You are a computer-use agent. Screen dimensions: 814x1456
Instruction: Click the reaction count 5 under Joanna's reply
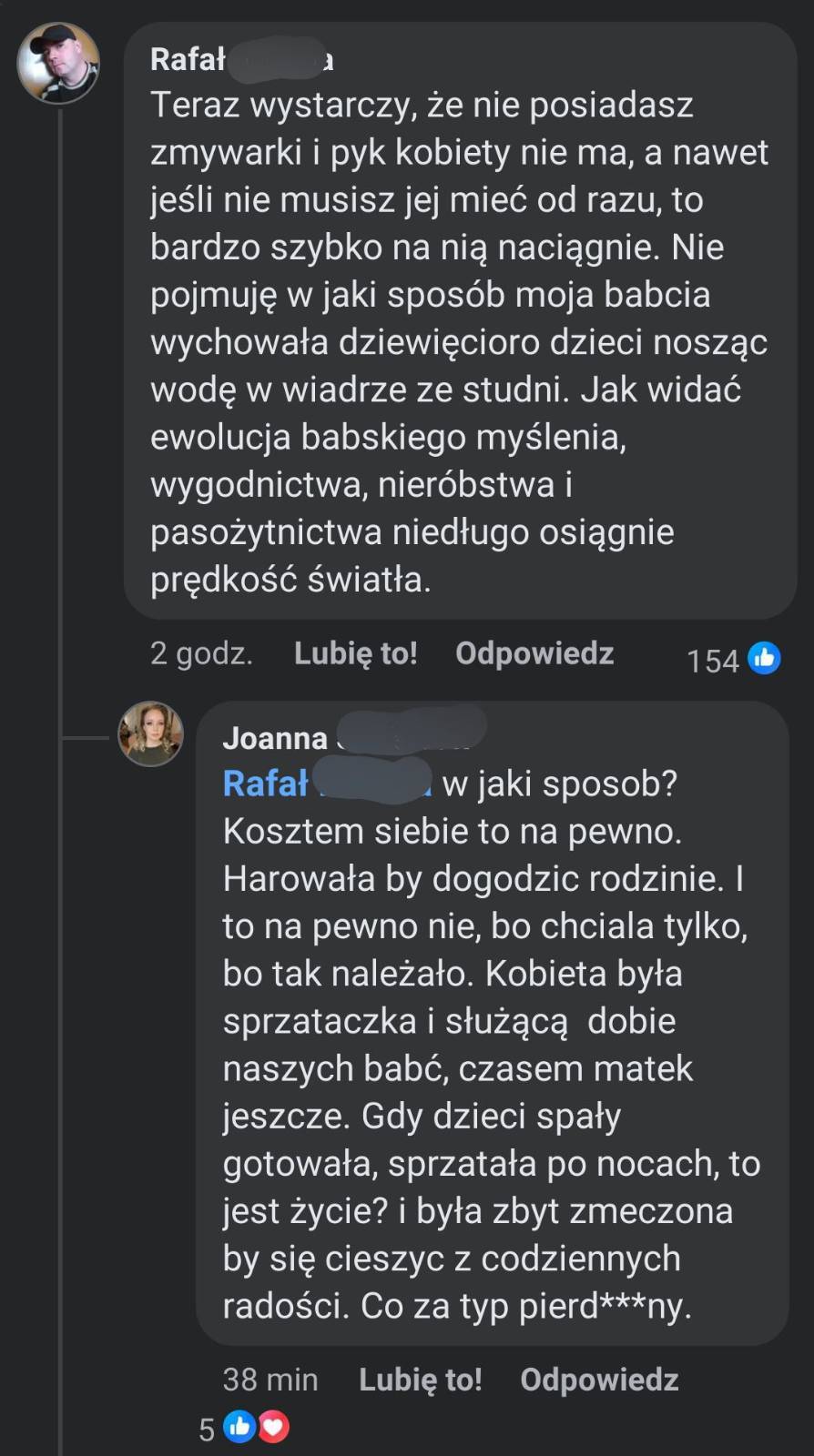tap(207, 1429)
